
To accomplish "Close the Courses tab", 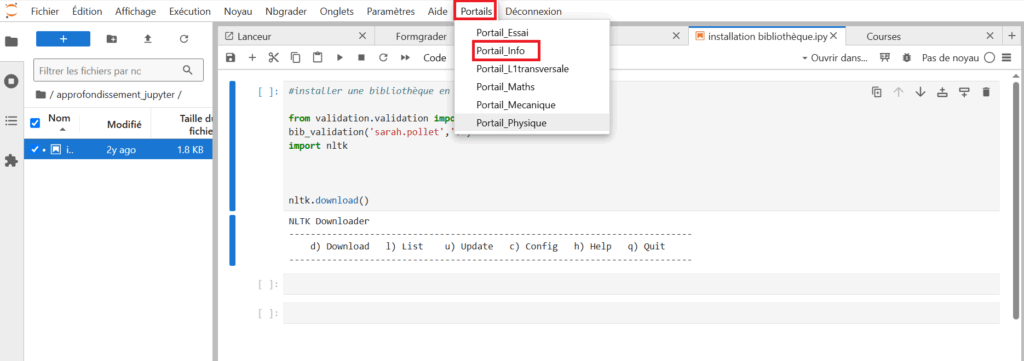I will [x=991, y=37].
